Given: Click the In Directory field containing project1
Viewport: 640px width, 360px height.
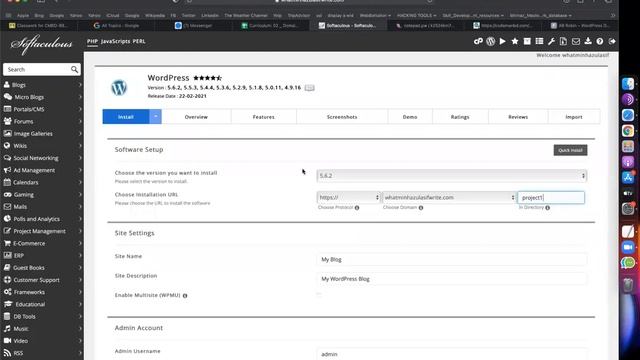Looking at the screenshot, I should click(551, 198).
